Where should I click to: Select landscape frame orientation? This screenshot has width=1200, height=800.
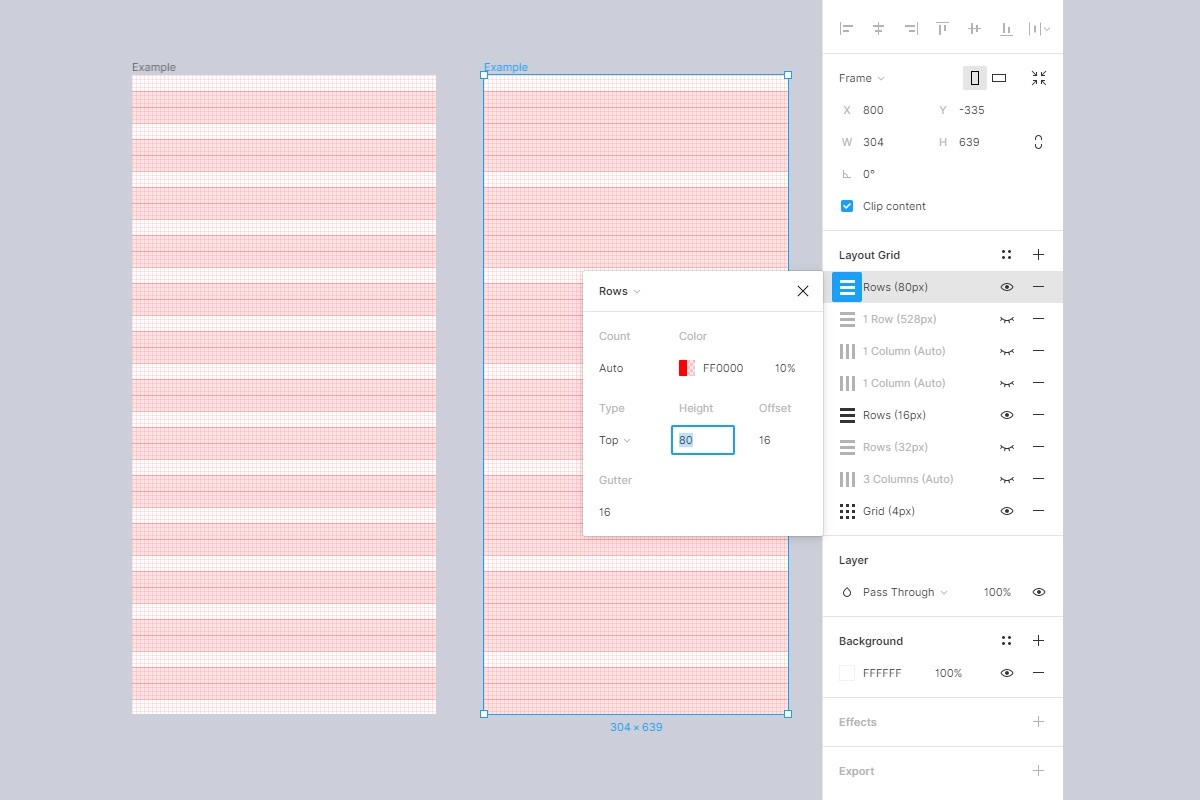(x=999, y=78)
